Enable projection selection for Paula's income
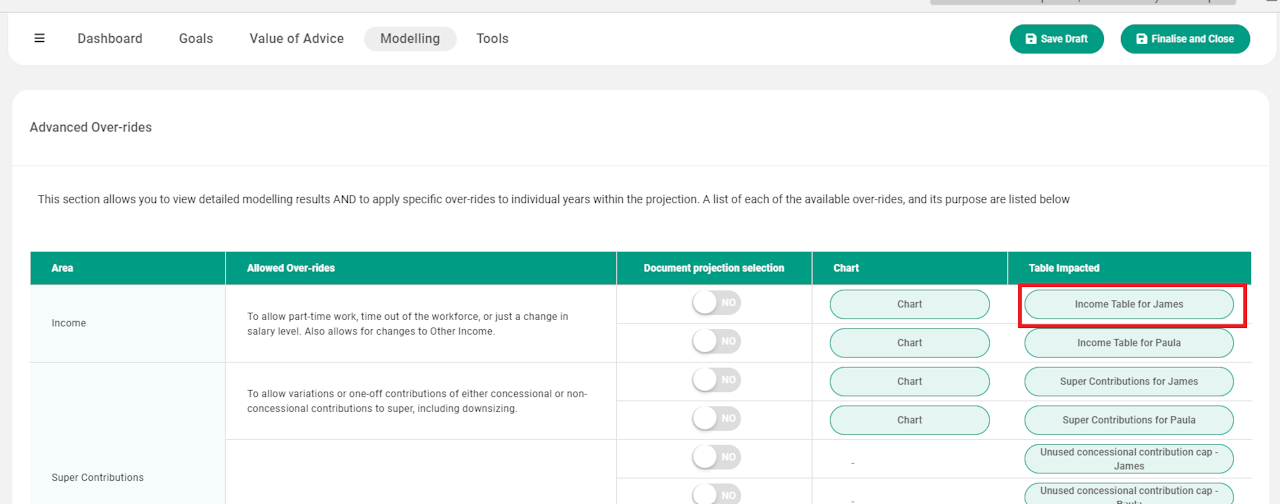Image resolution: width=1280 pixels, height=504 pixels. pyautogui.click(x=715, y=342)
